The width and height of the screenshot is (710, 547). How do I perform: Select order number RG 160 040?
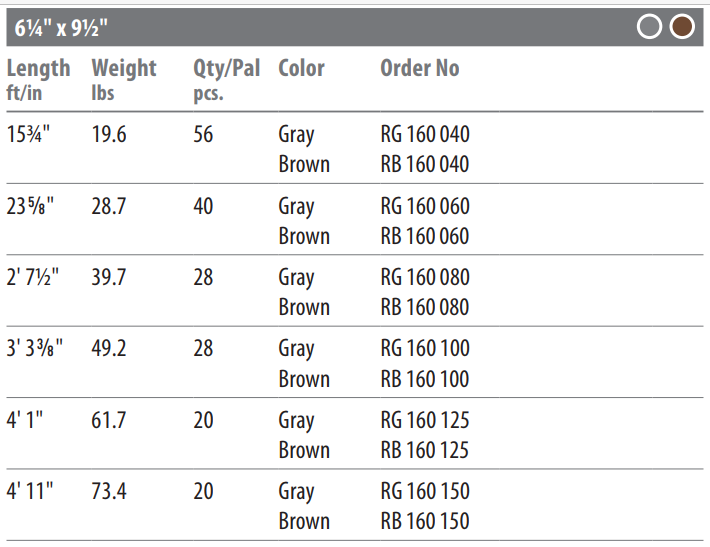pos(425,134)
